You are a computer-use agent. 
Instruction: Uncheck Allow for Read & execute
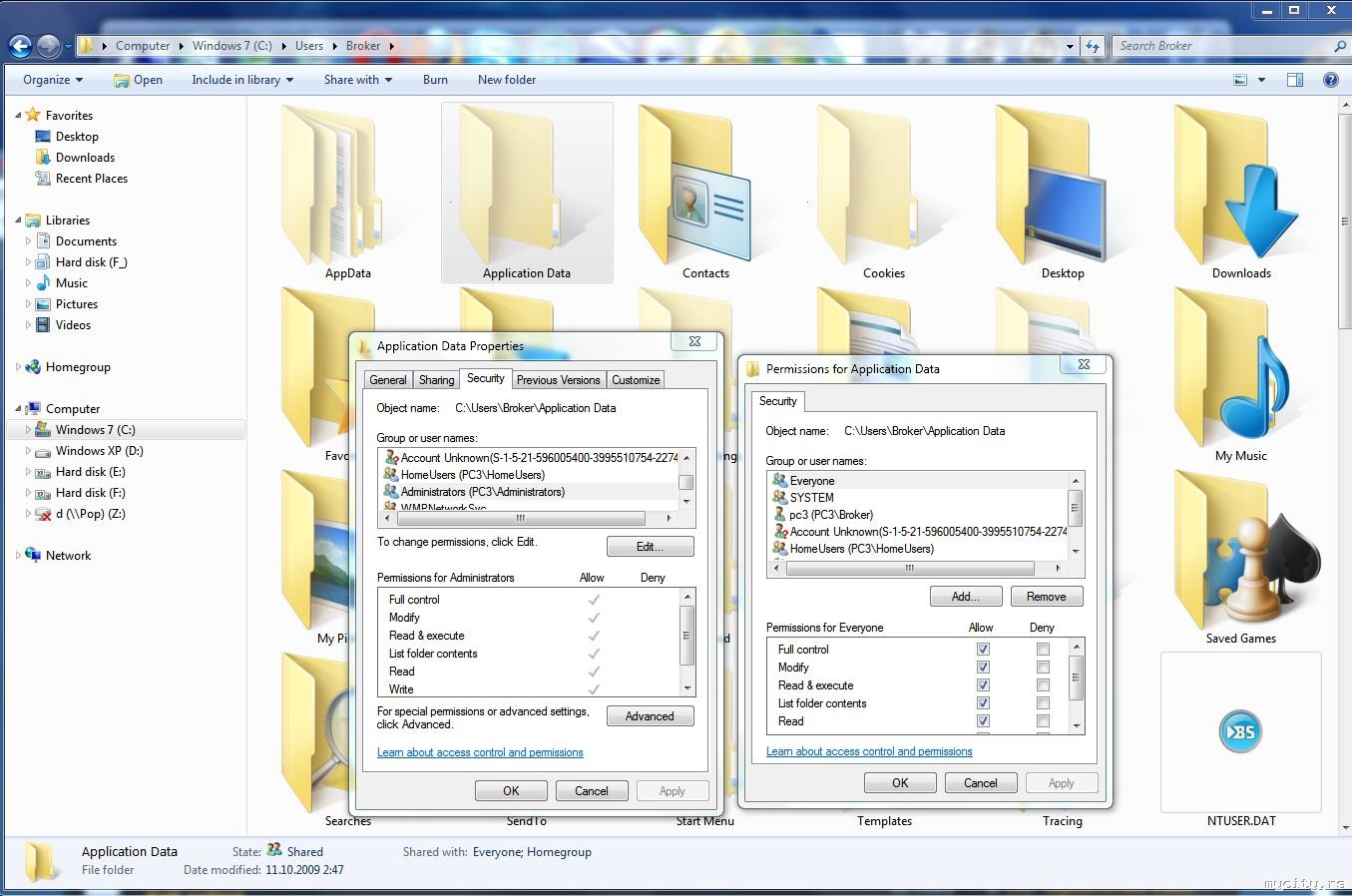coord(983,685)
